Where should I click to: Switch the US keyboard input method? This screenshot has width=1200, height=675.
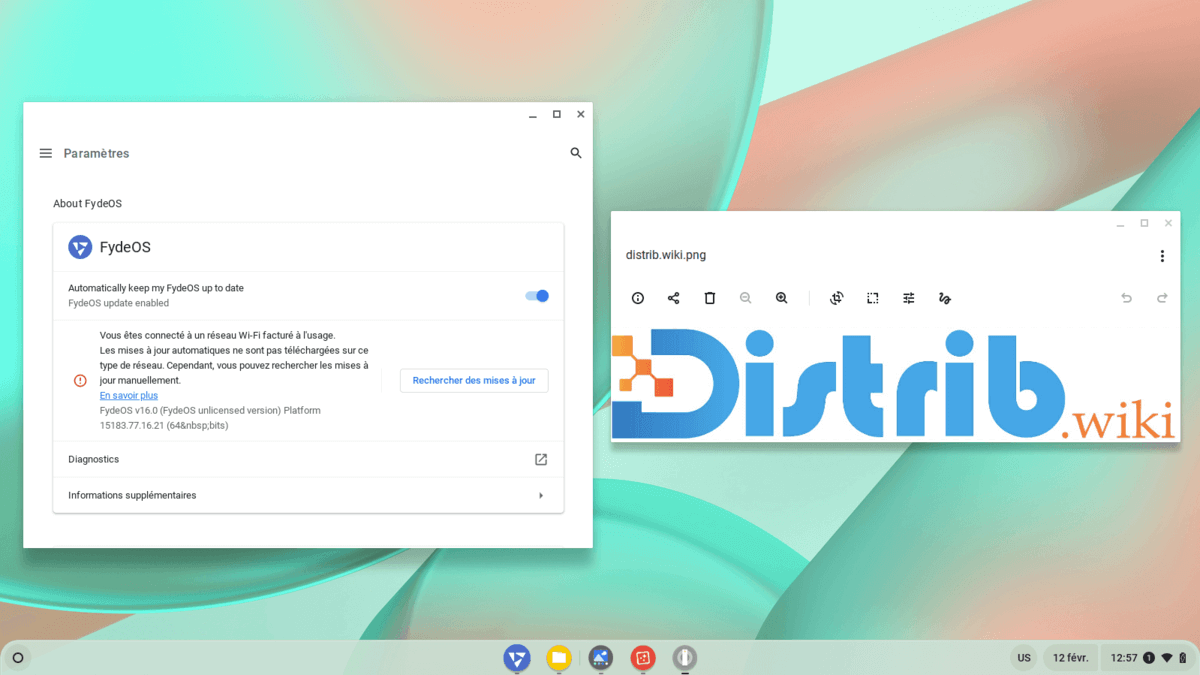pyautogui.click(x=1024, y=658)
